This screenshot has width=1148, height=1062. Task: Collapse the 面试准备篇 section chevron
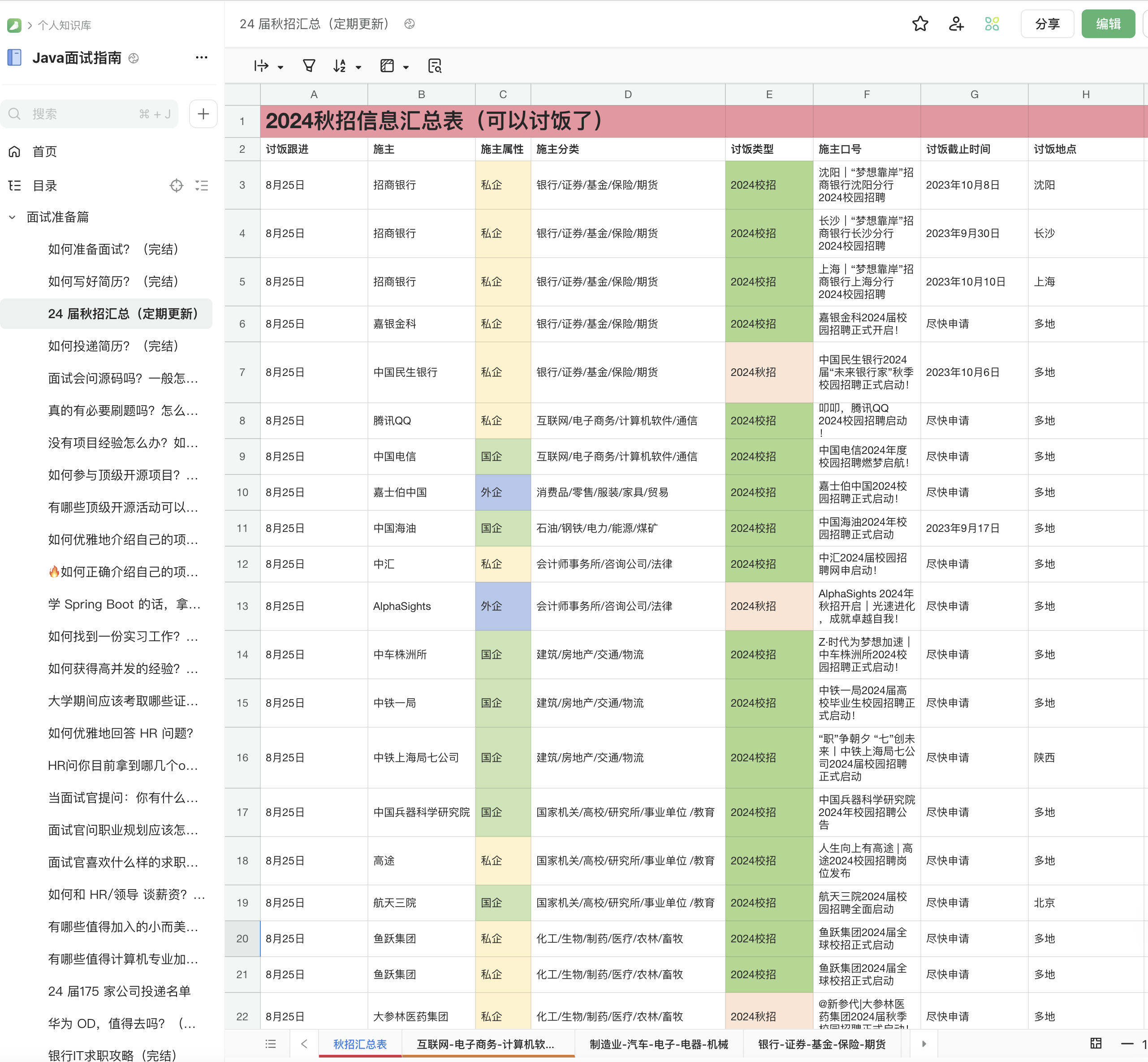coord(12,217)
